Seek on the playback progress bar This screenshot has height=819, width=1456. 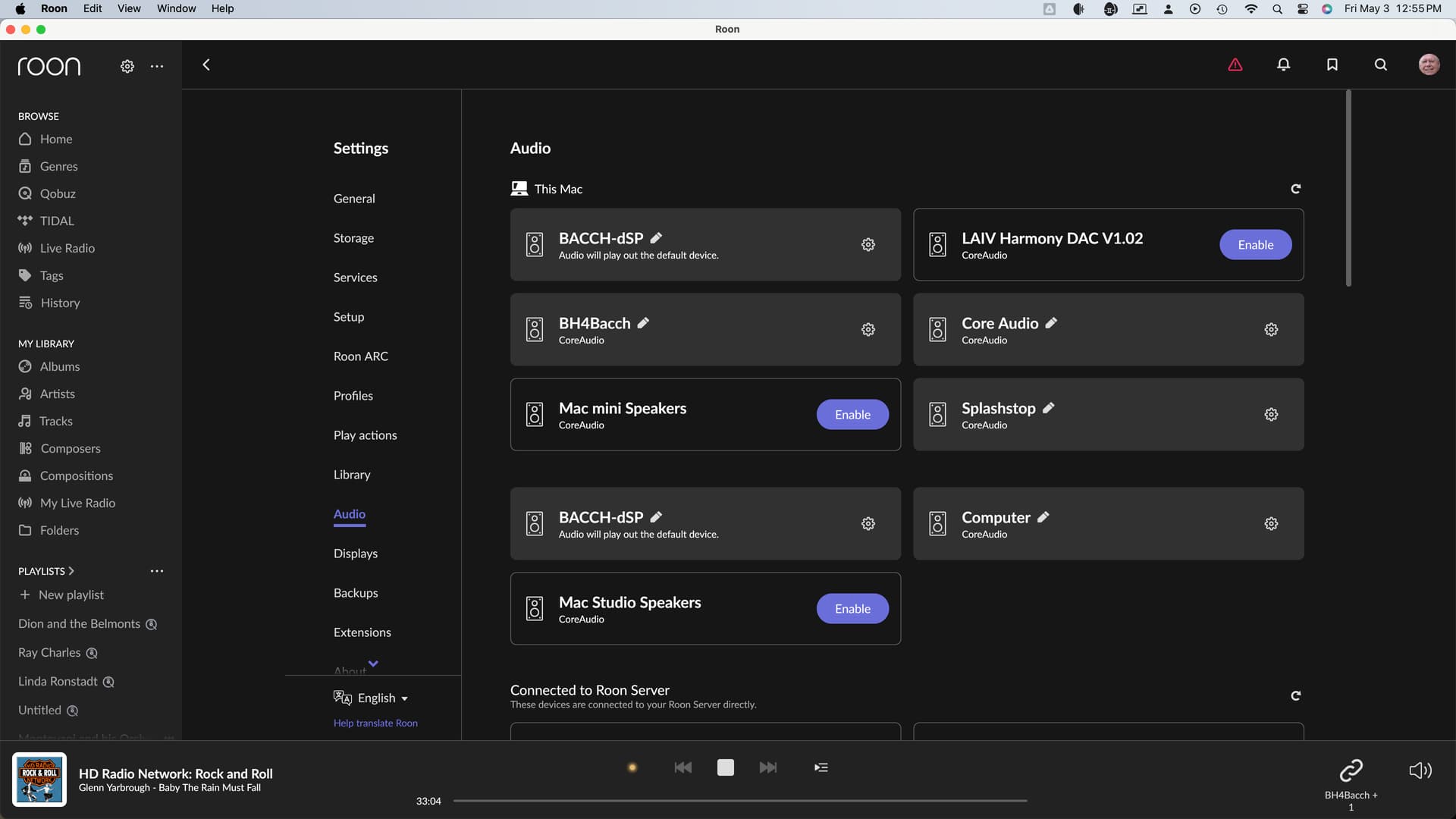tap(740, 801)
